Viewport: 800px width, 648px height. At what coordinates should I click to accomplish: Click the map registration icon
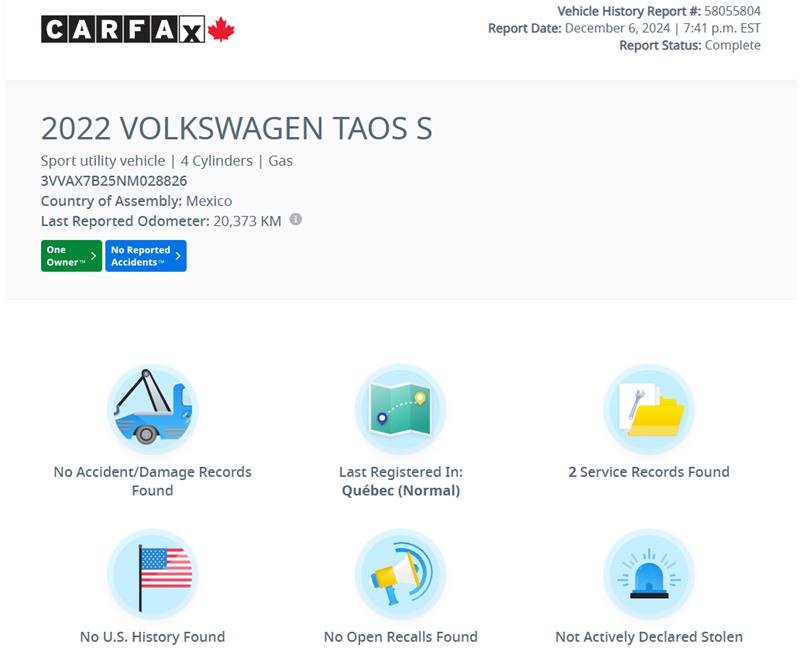click(x=401, y=409)
